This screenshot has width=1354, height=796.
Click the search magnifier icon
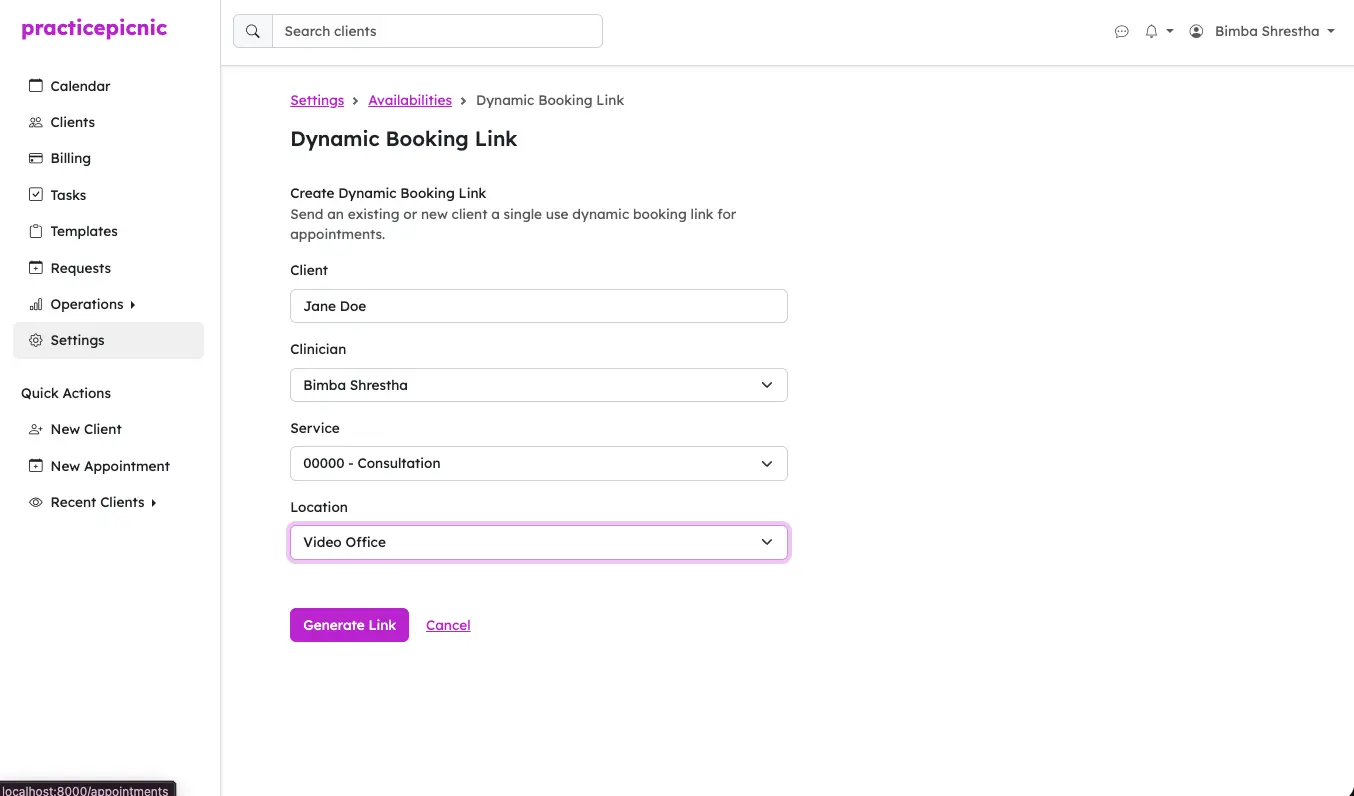pos(253,31)
